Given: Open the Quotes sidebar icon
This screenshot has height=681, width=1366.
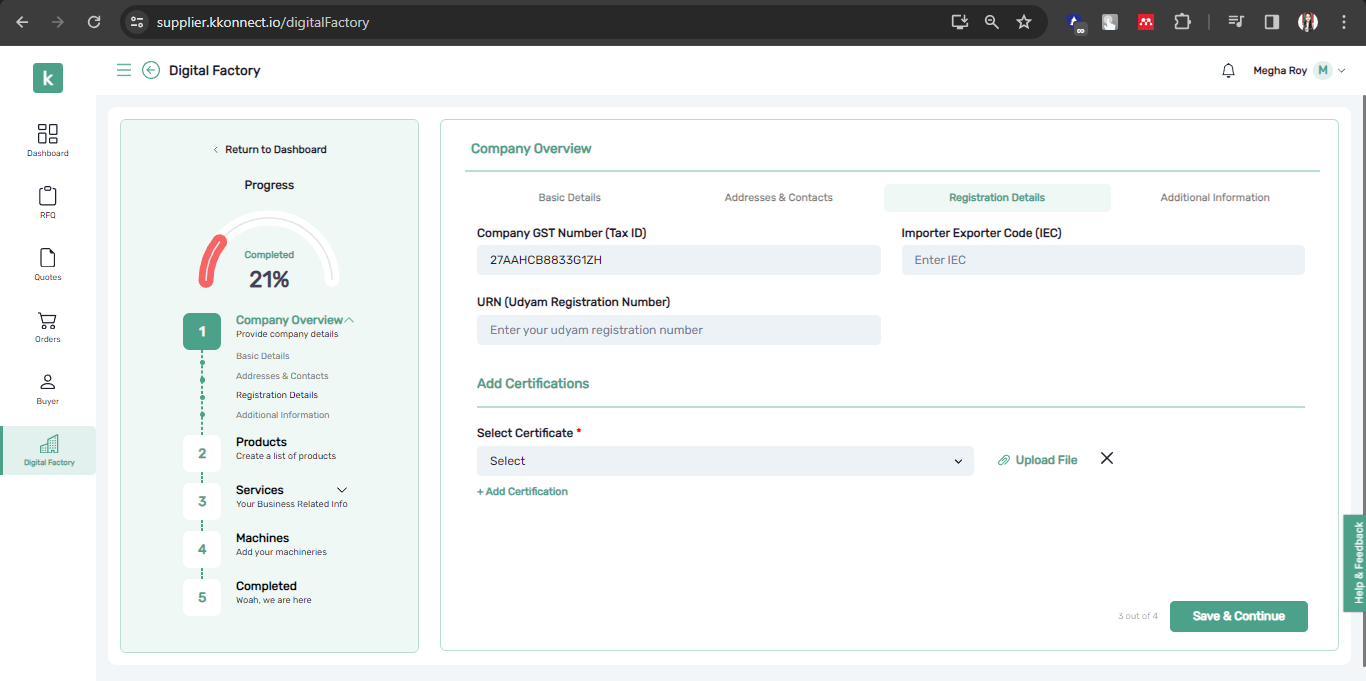Looking at the screenshot, I should pyautogui.click(x=47, y=259).
